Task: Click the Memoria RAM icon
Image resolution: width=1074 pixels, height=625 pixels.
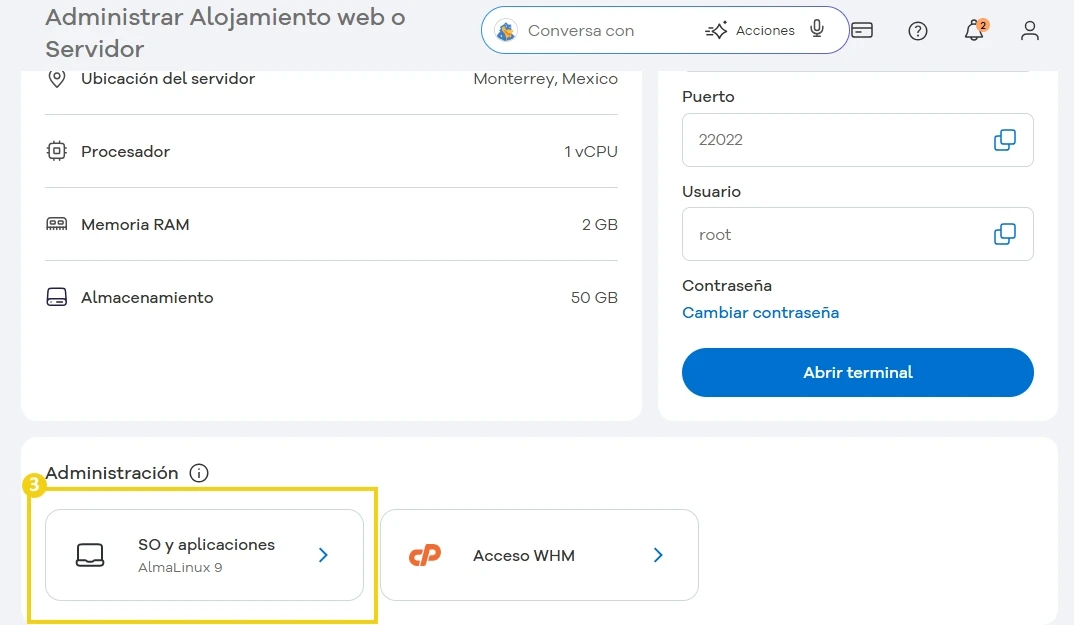Action: click(x=56, y=224)
